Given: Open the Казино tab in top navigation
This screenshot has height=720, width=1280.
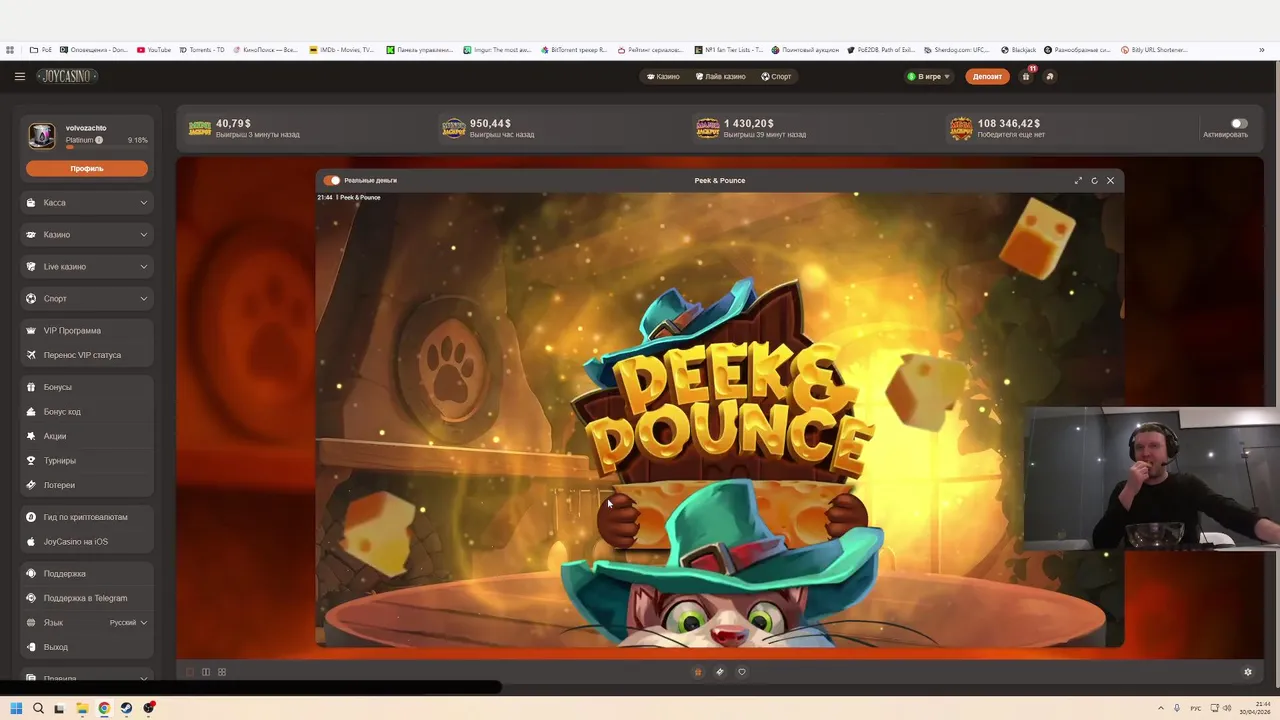Looking at the screenshot, I should (663, 76).
